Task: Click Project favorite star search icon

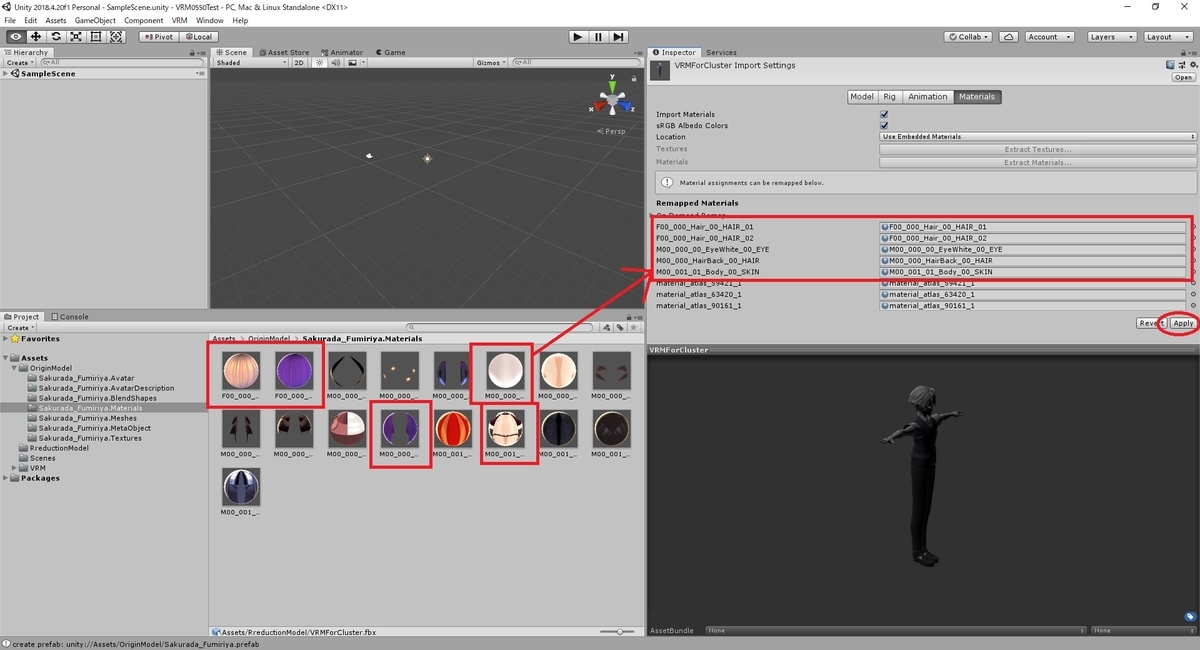Action: pyautogui.click(x=634, y=327)
